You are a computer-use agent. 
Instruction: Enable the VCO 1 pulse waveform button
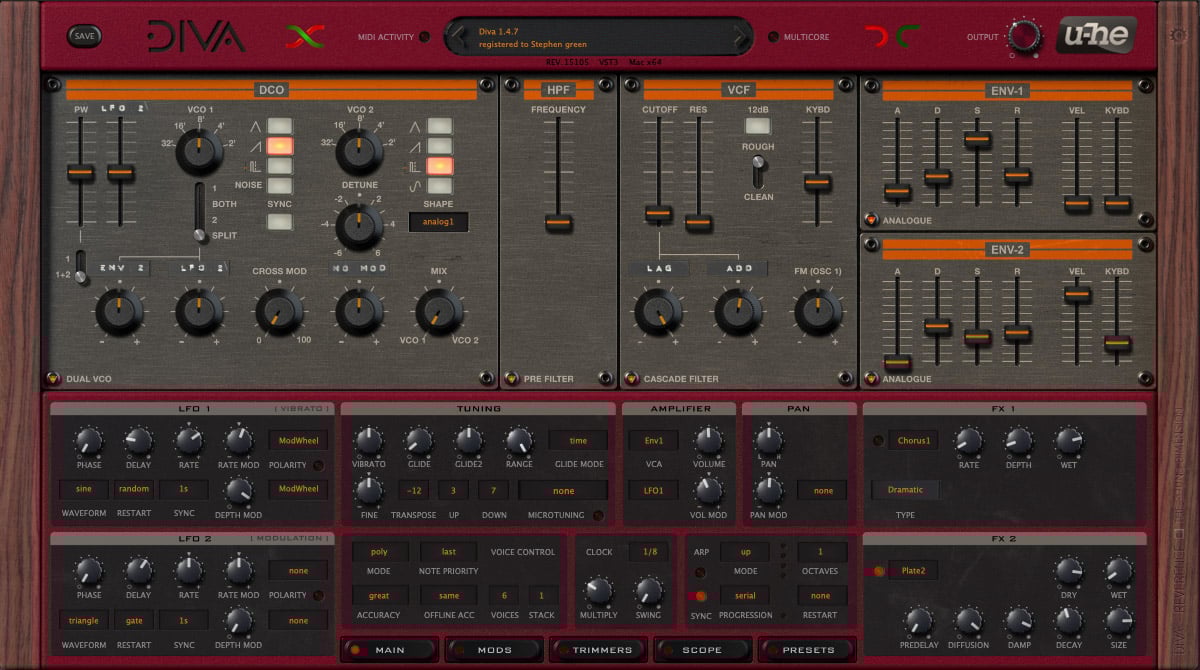280,166
